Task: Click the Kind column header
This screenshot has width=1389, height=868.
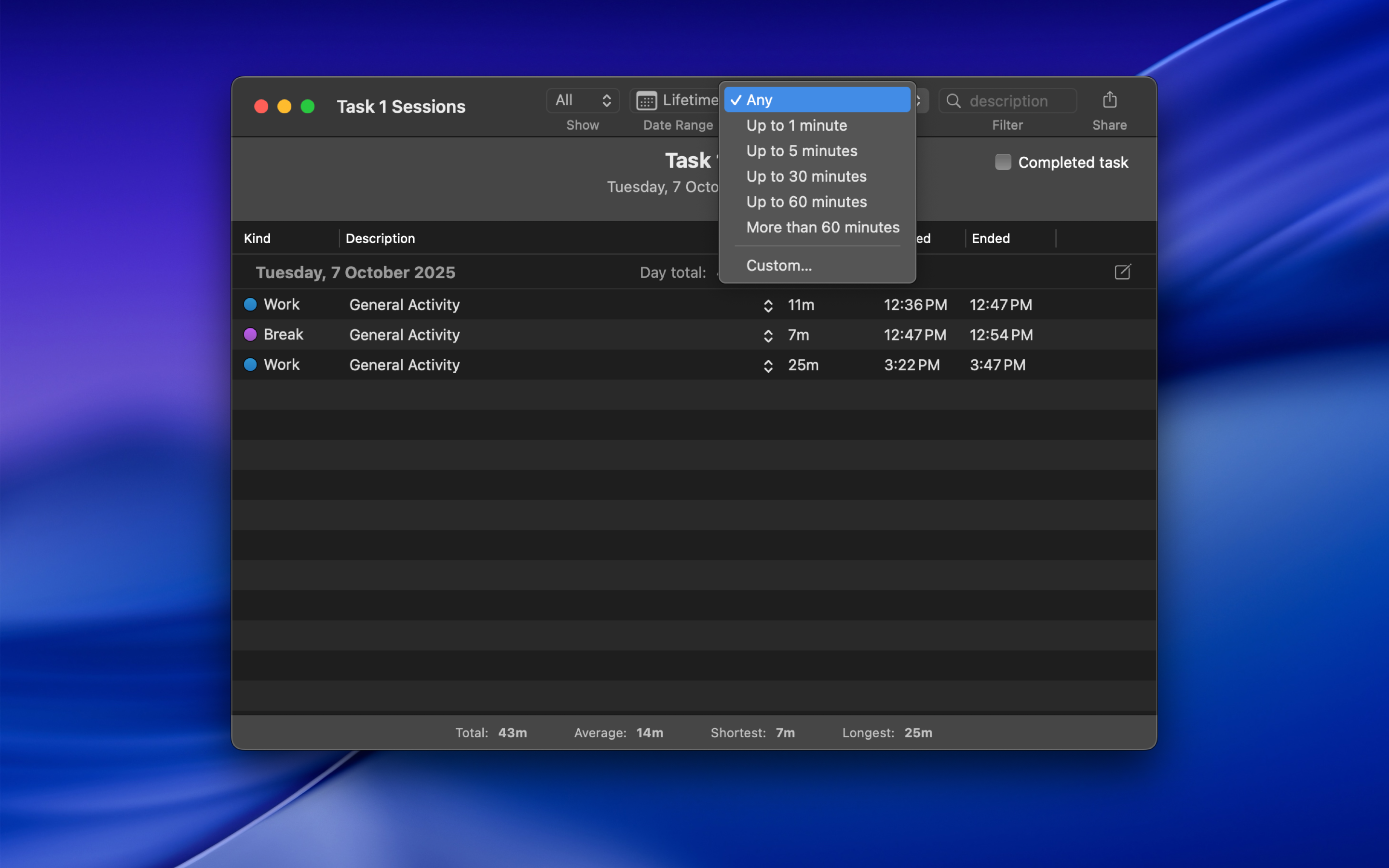Action: [257, 238]
